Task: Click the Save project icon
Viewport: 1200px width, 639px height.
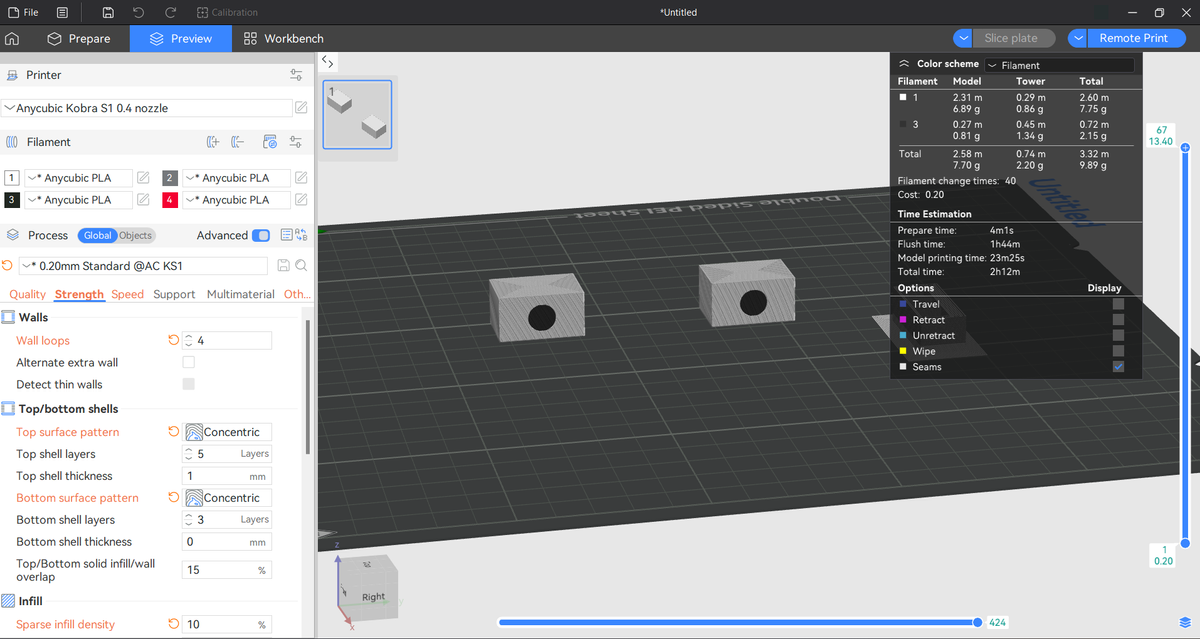Action: click(107, 12)
